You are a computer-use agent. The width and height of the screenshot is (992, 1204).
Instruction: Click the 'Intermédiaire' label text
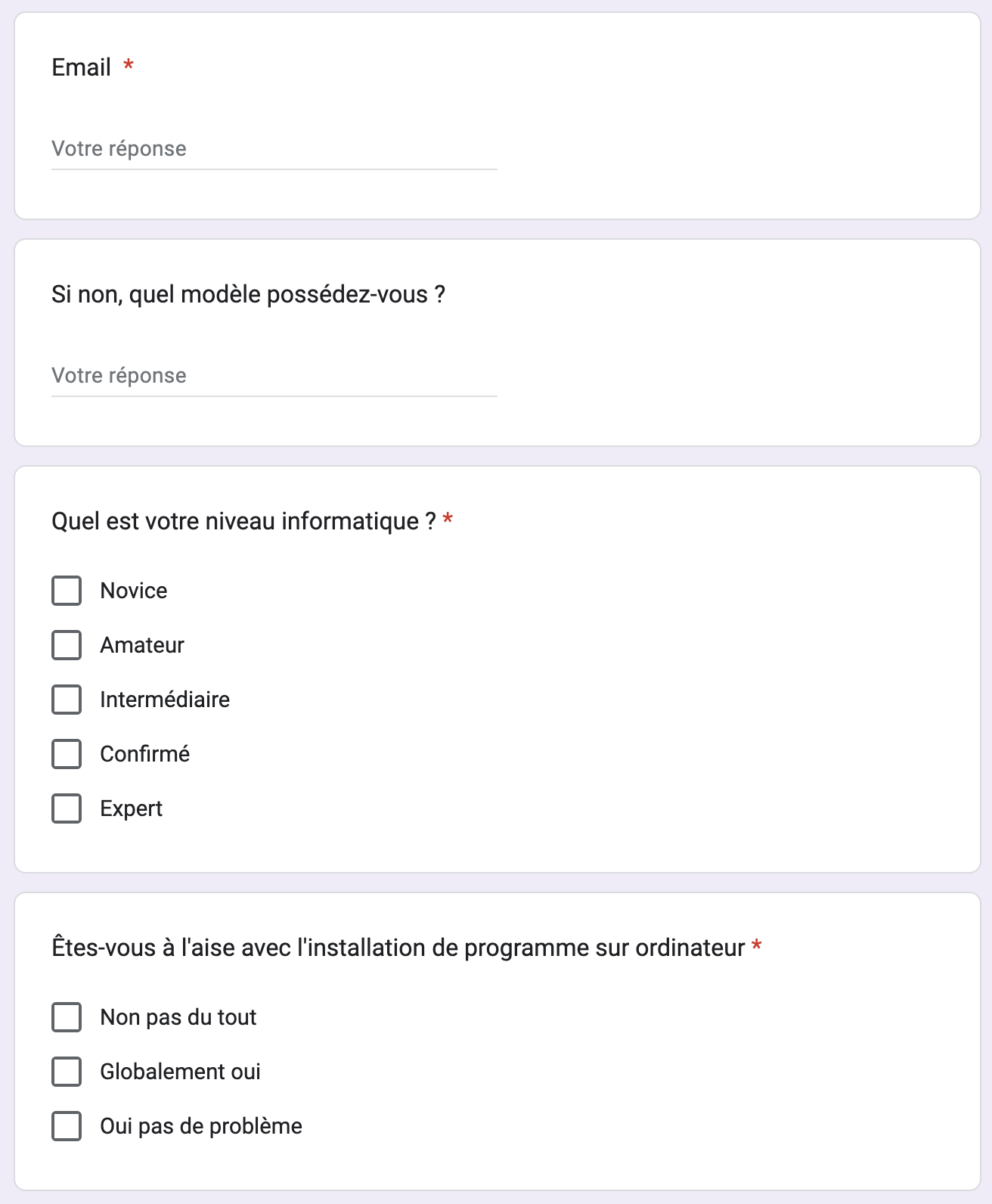[165, 700]
